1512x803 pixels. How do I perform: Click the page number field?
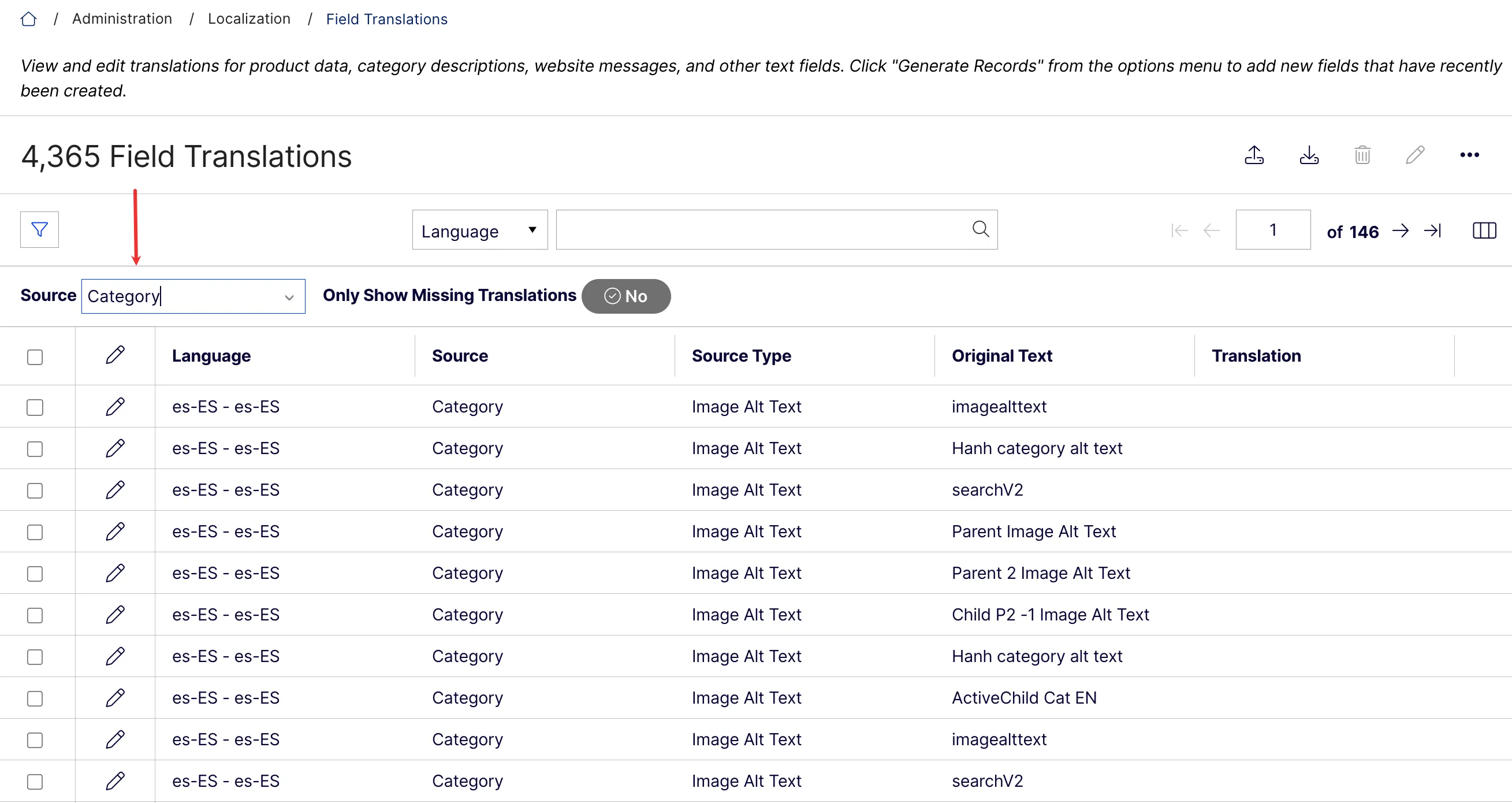pos(1272,230)
